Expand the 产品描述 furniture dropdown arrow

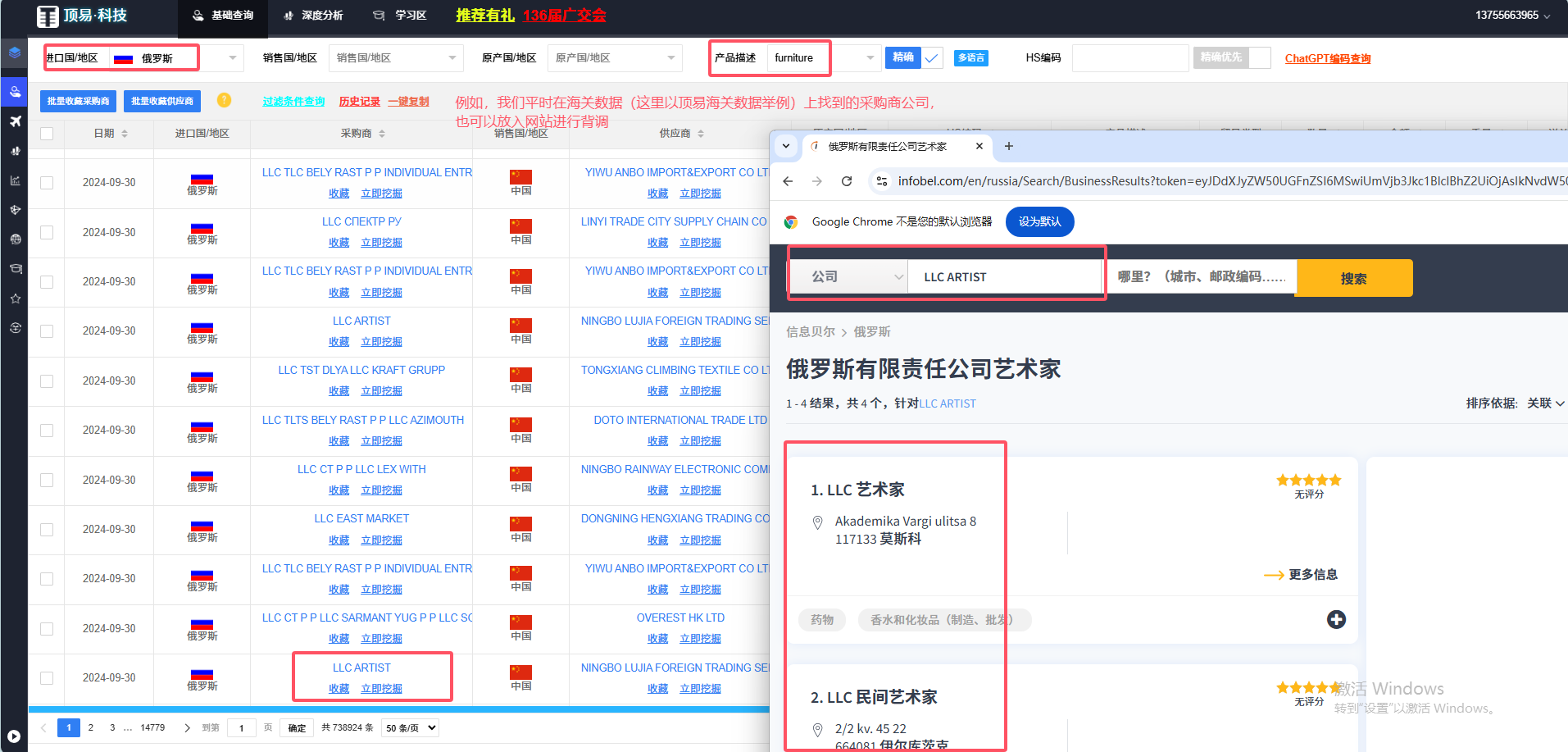pos(870,58)
